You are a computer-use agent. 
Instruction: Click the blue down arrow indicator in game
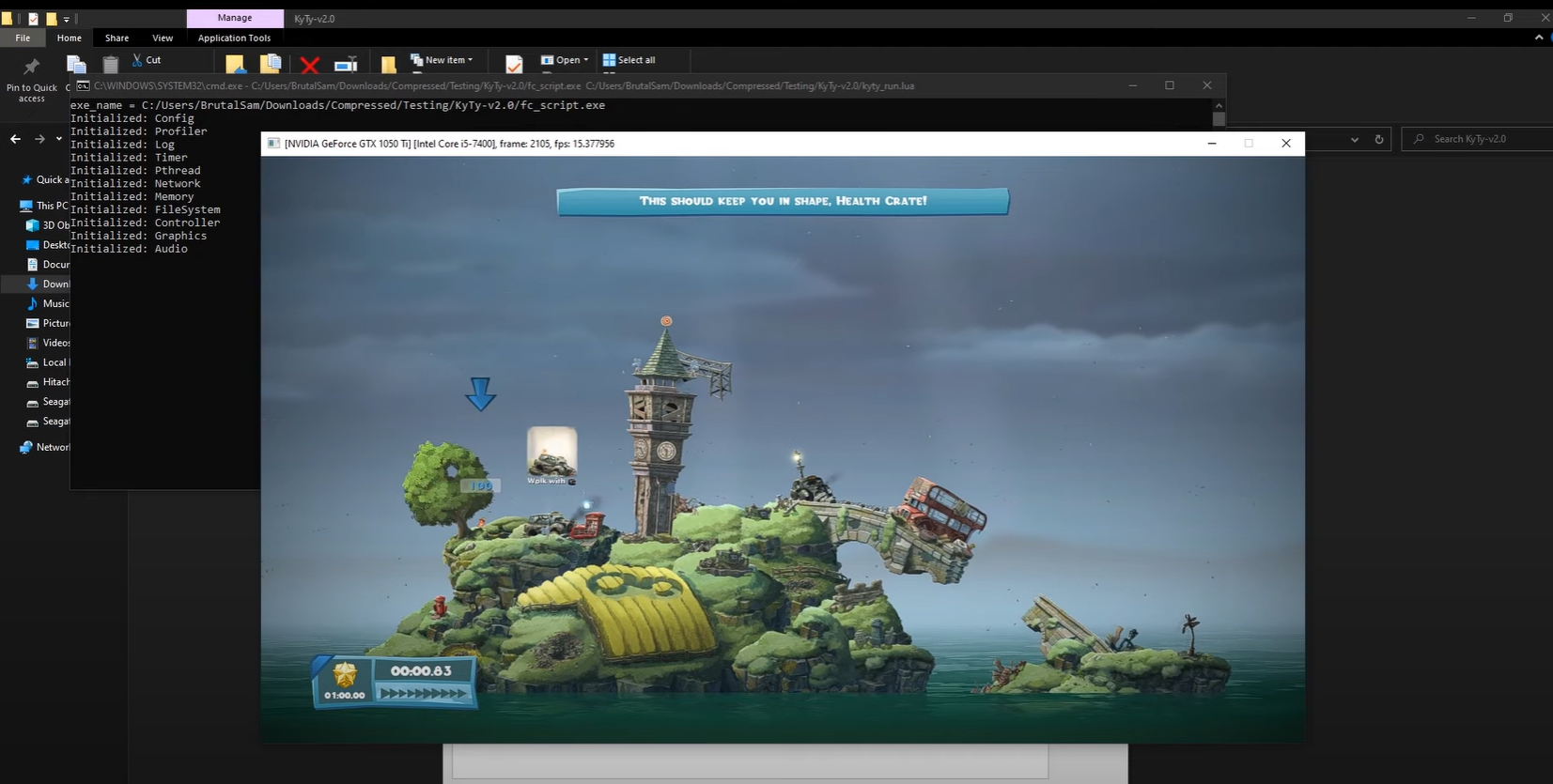coord(480,394)
